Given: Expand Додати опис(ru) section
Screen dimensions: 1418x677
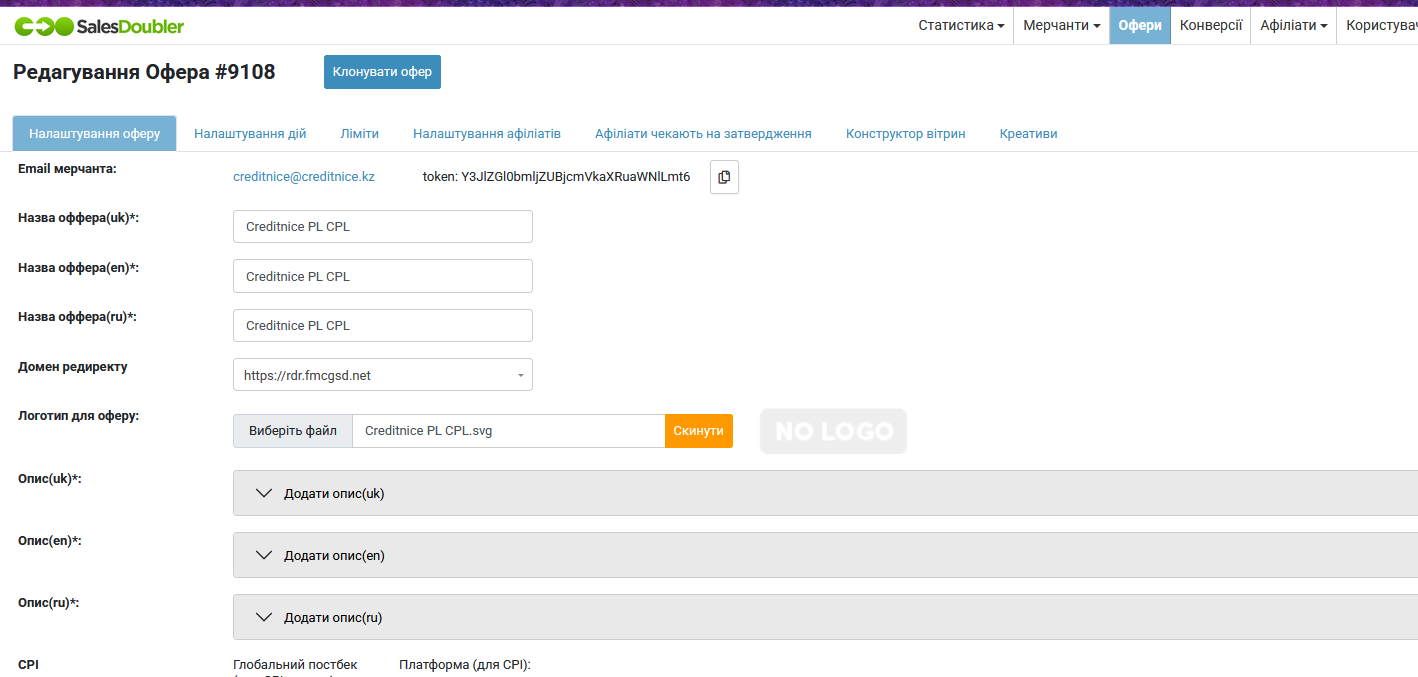Looking at the screenshot, I should pos(825,617).
